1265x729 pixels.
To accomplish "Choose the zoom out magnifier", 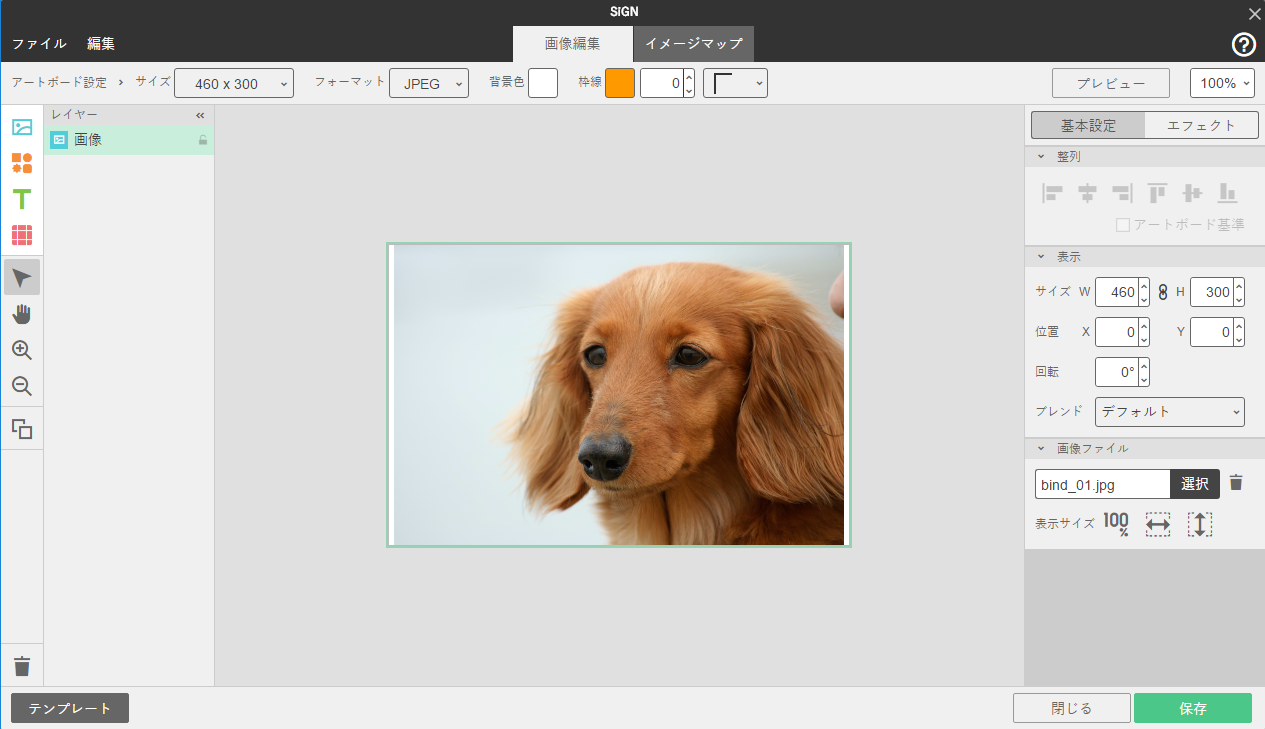I will coord(22,386).
